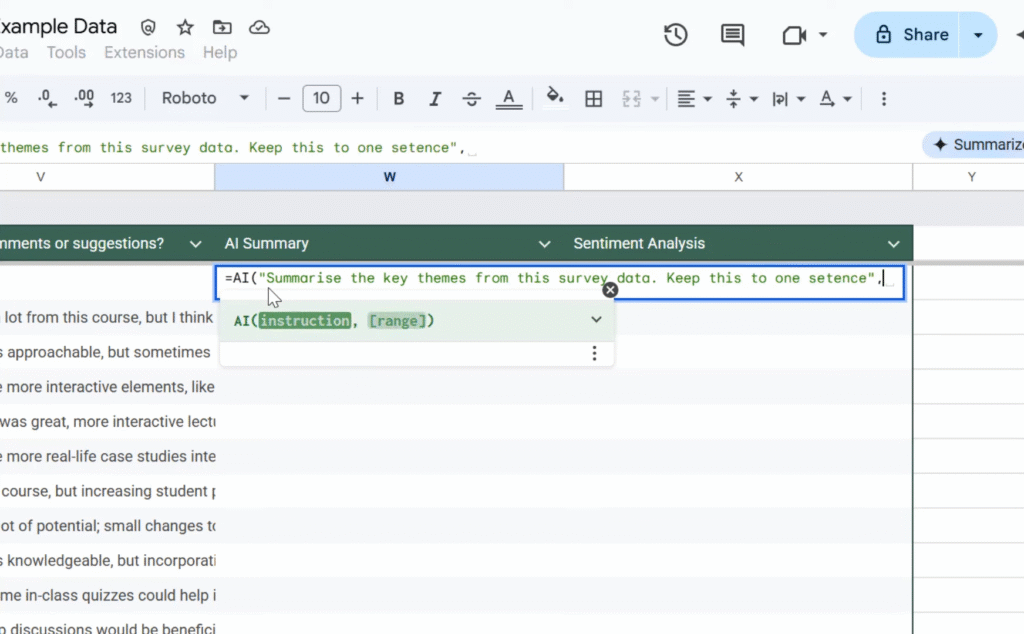This screenshot has width=1024, height=634.
Task: Select the cell 'knowledgeable, but incorporati'
Action: 107,560
